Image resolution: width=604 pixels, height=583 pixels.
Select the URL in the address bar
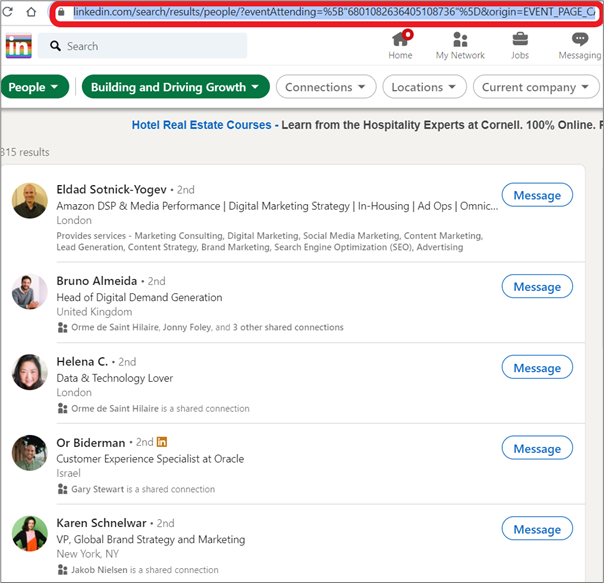334,12
